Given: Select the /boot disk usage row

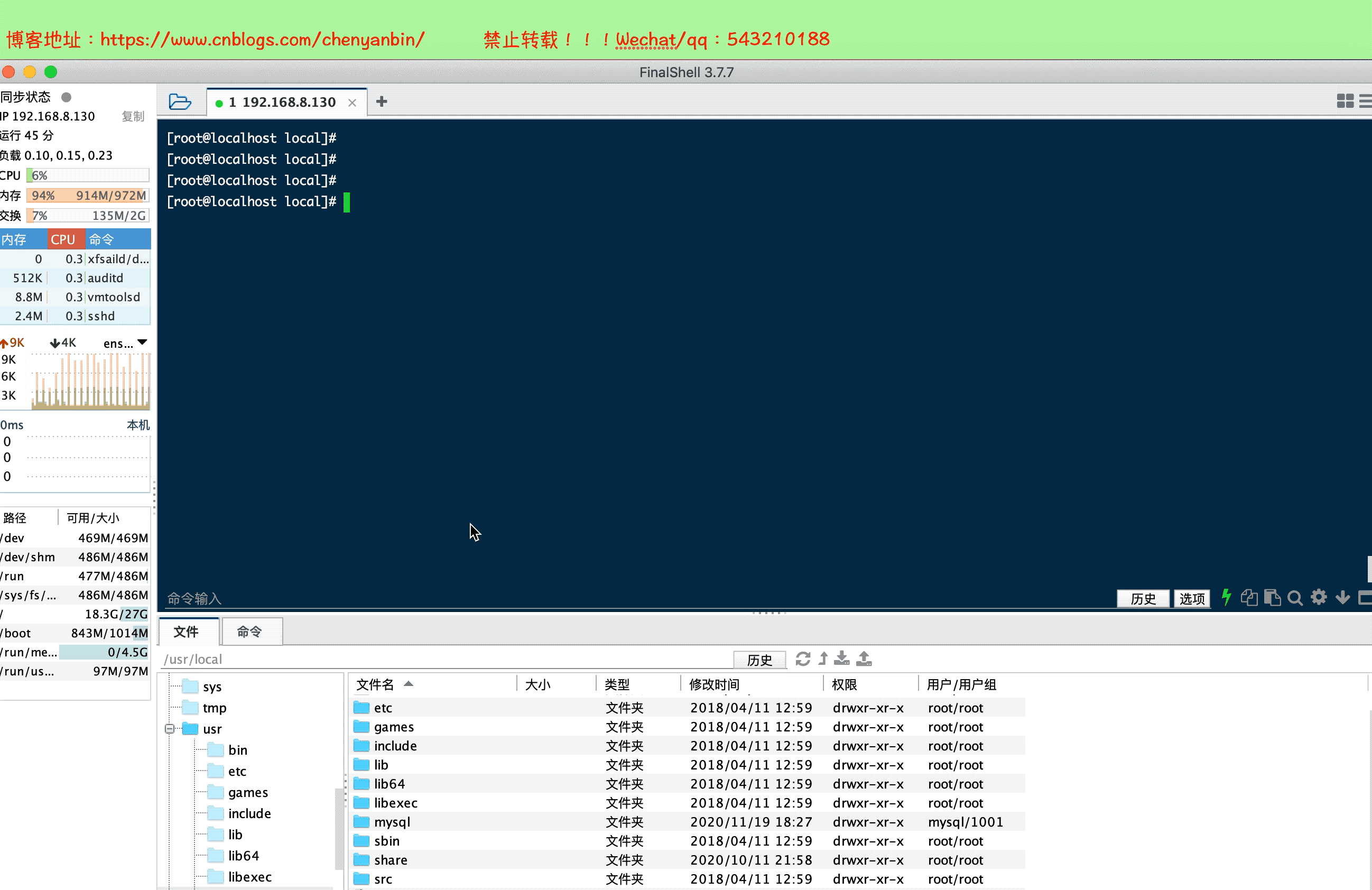Looking at the screenshot, I should [75, 633].
